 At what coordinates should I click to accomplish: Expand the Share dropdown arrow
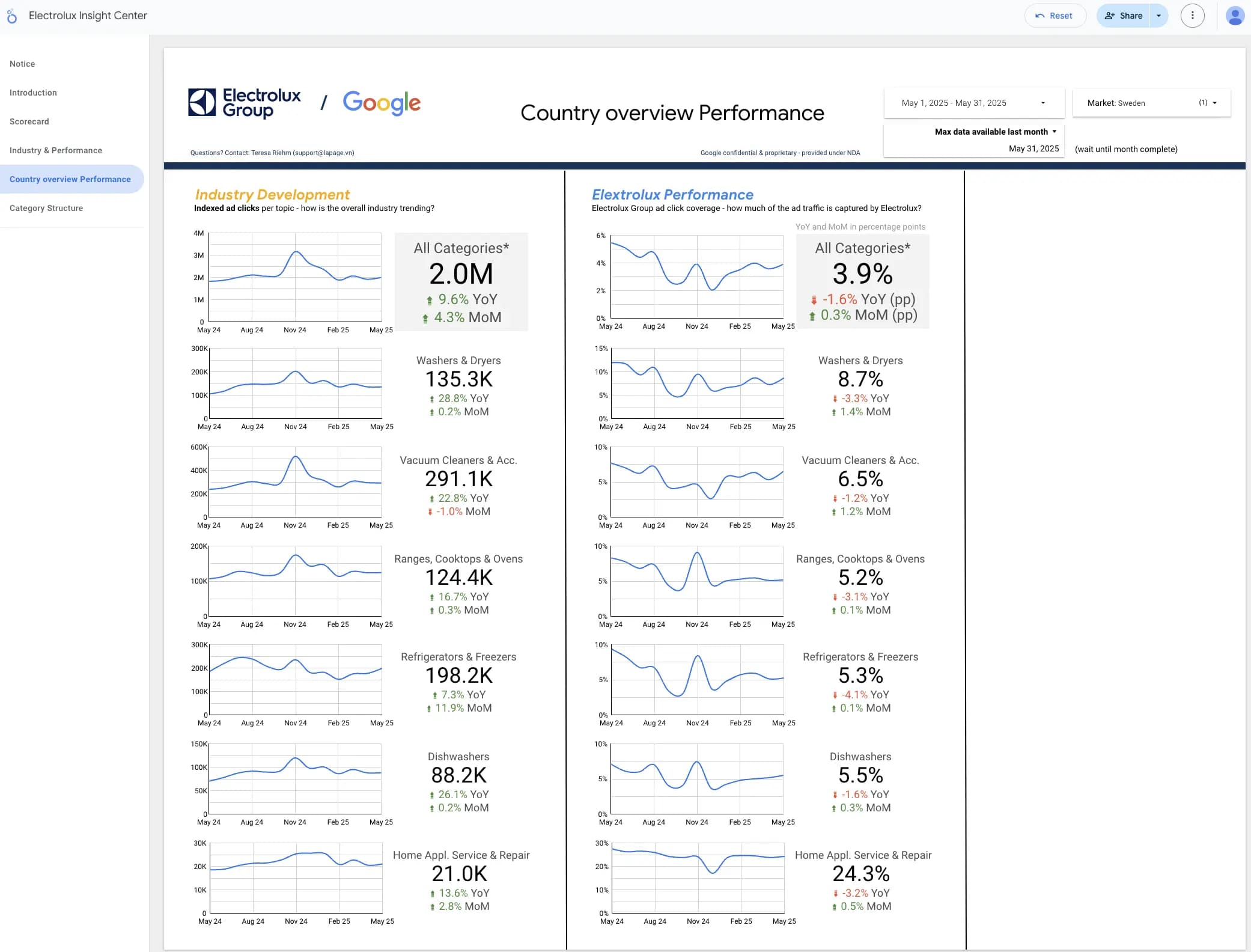(x=1158, y=16)
